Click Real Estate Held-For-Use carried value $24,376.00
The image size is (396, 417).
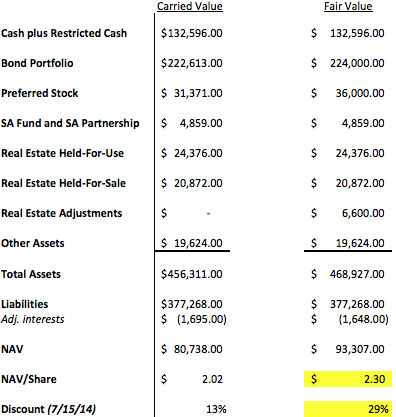[192, 153]
